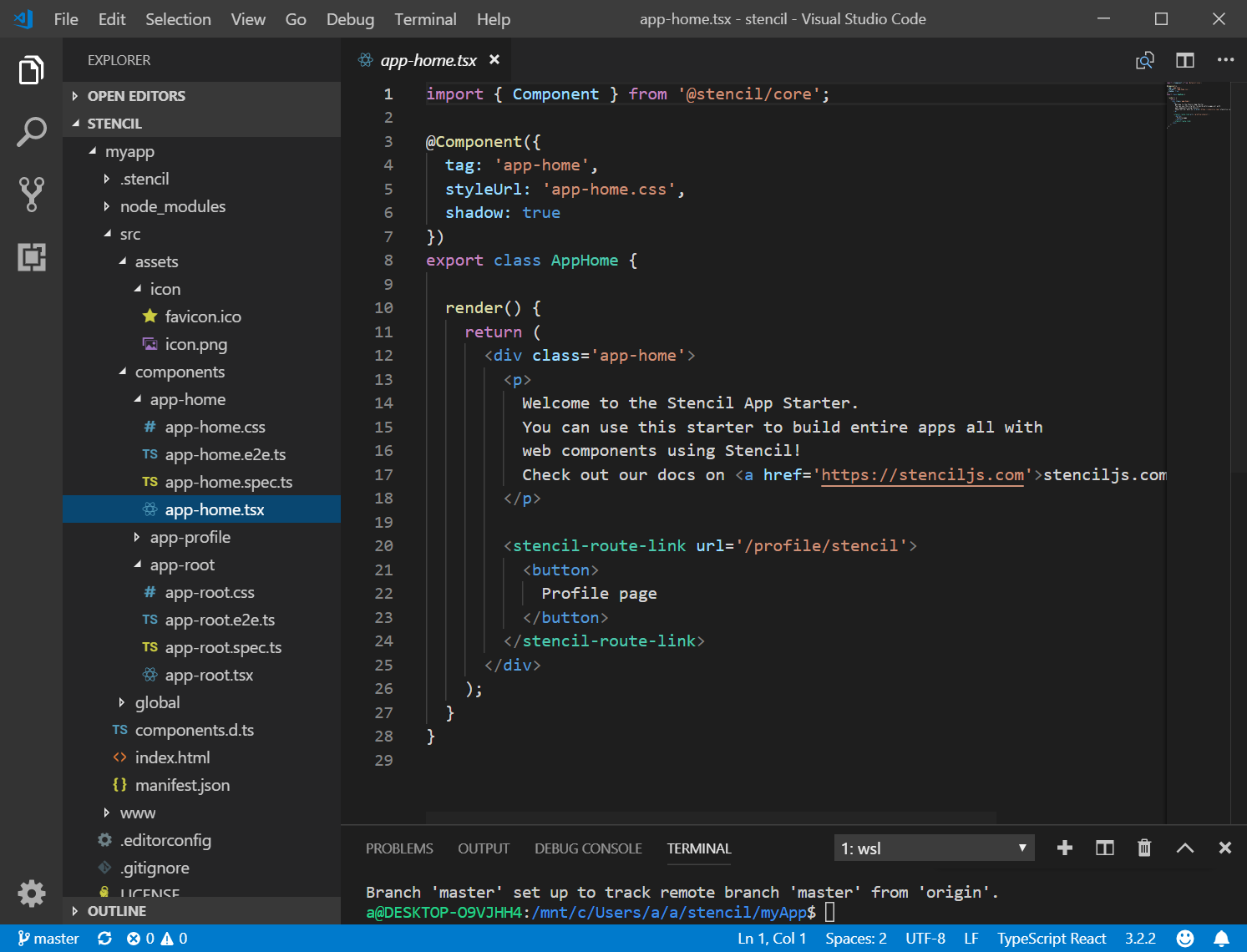Click the open changes icon in editor toolbar
The height and width of the screenshot is (952, 1247).
click(1144, 60)
